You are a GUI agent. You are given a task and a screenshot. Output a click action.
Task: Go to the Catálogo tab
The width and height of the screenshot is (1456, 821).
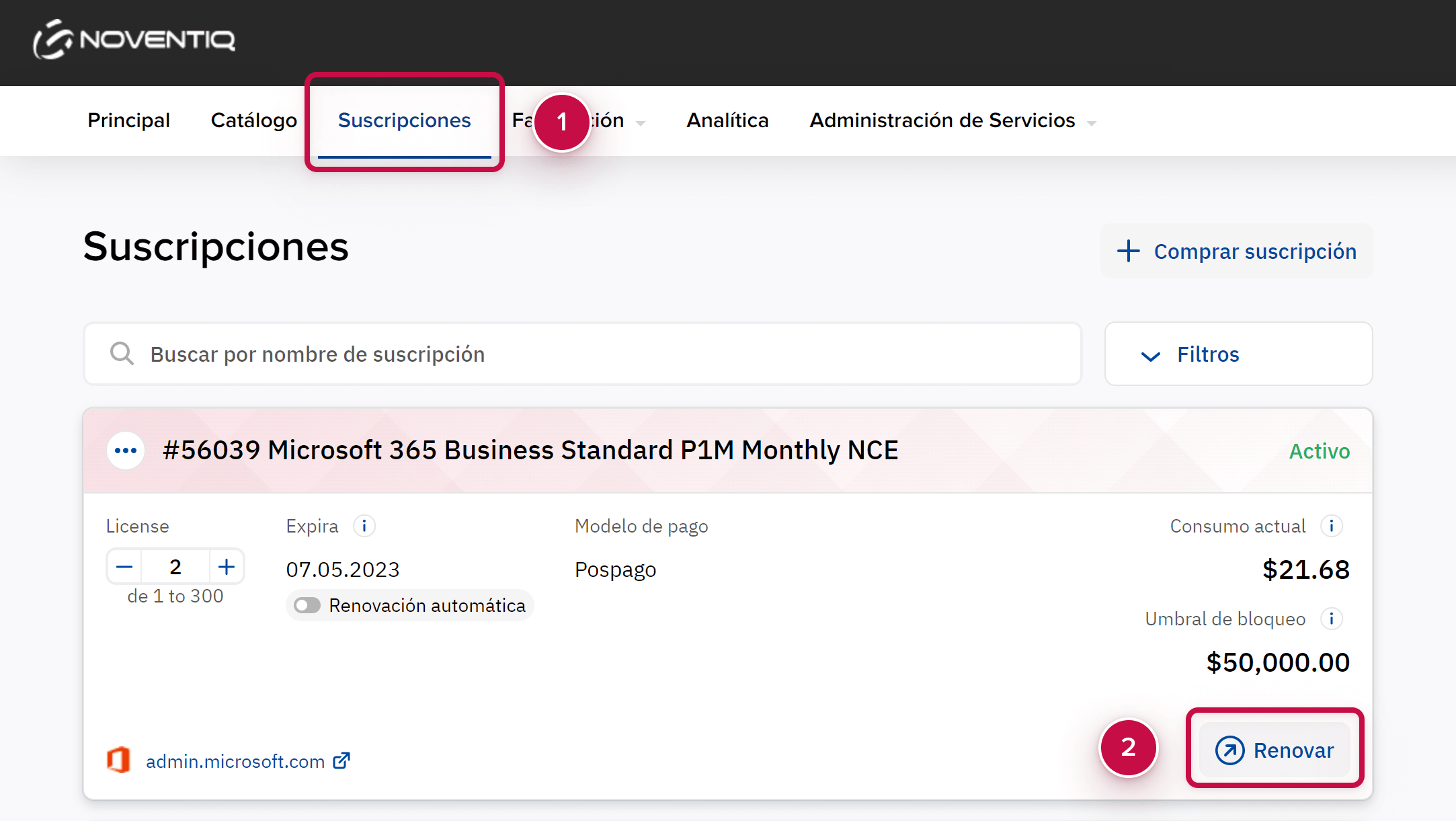(x=253, y=120)
